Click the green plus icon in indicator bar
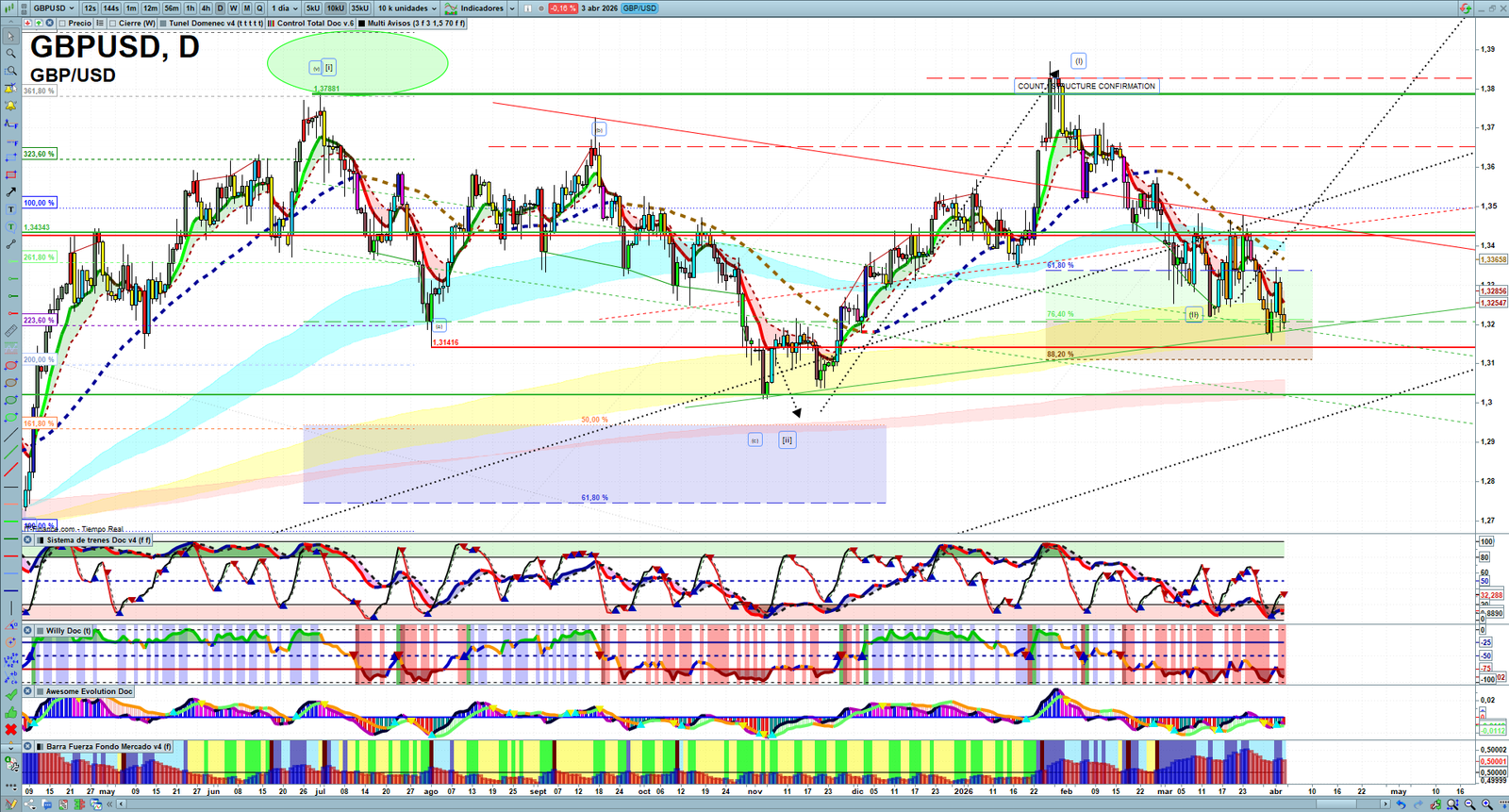Viewport: 1509px width, 812px height. (39, 24)
